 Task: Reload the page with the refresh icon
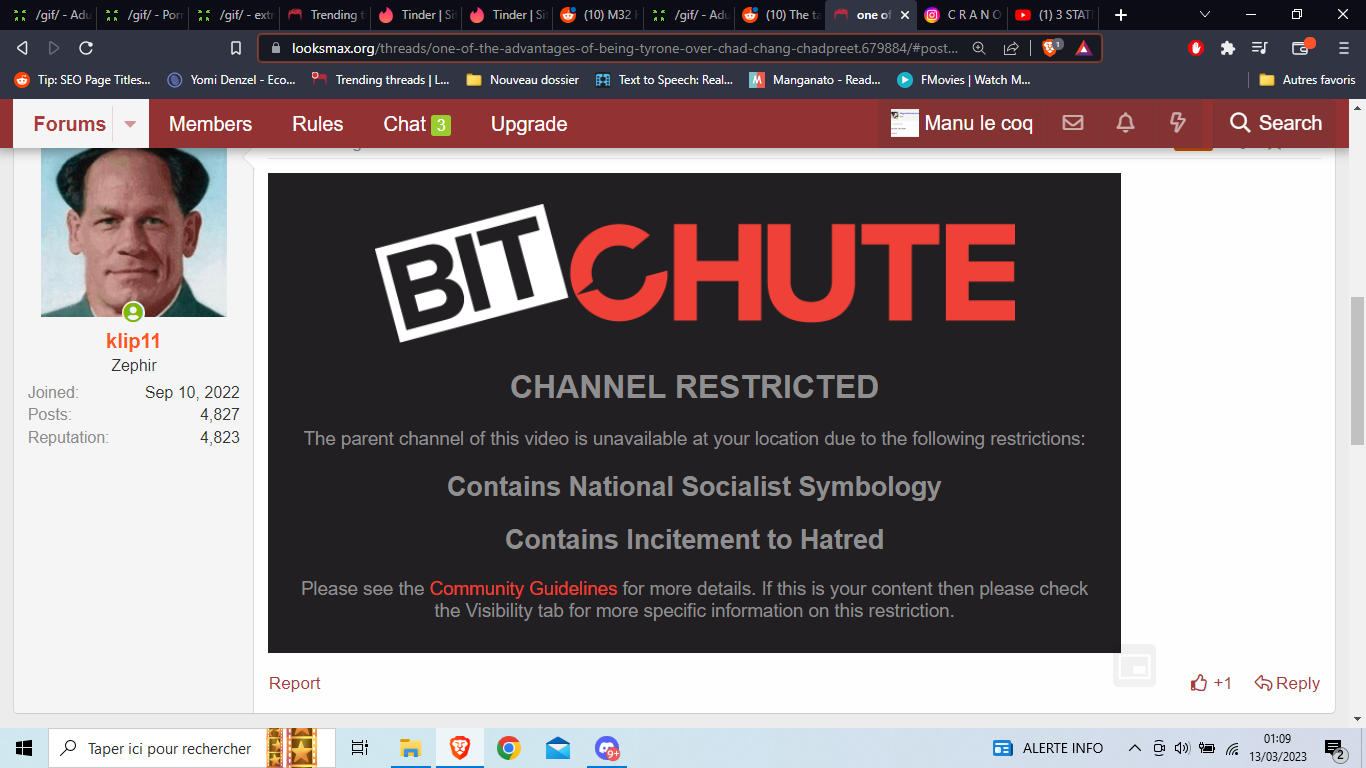86,48
